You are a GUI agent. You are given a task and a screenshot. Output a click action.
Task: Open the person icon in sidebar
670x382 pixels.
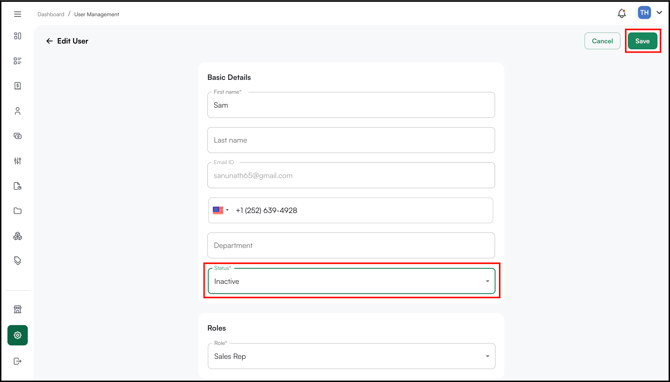point(18,111)
